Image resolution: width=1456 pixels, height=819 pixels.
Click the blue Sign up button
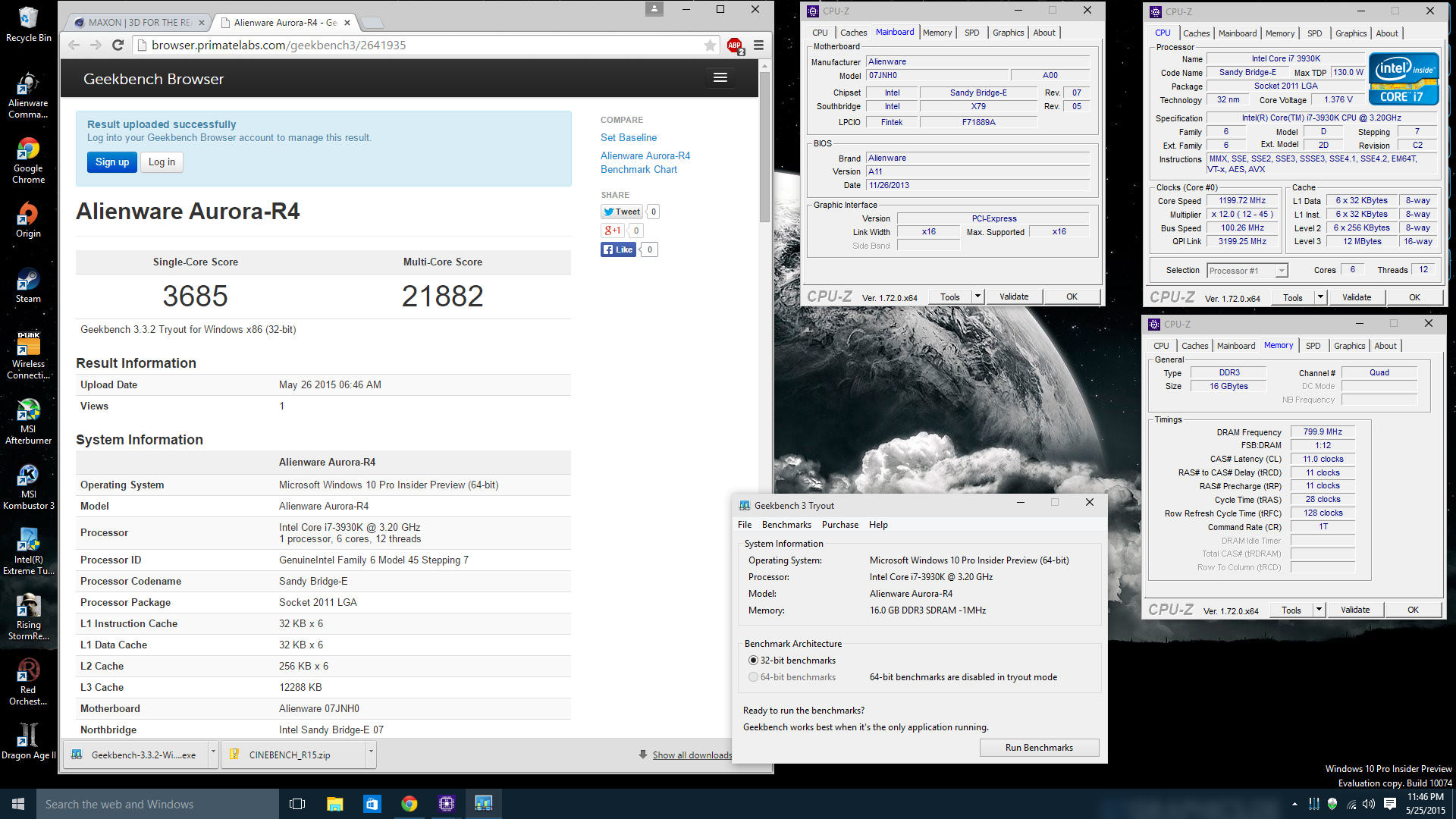pyautogui.click(x=112, y=162)
